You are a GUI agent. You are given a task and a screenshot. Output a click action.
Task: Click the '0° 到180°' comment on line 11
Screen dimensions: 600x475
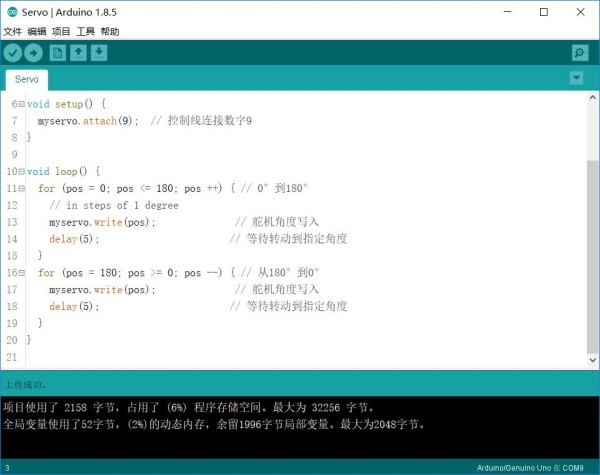click(x=282, y=188)
